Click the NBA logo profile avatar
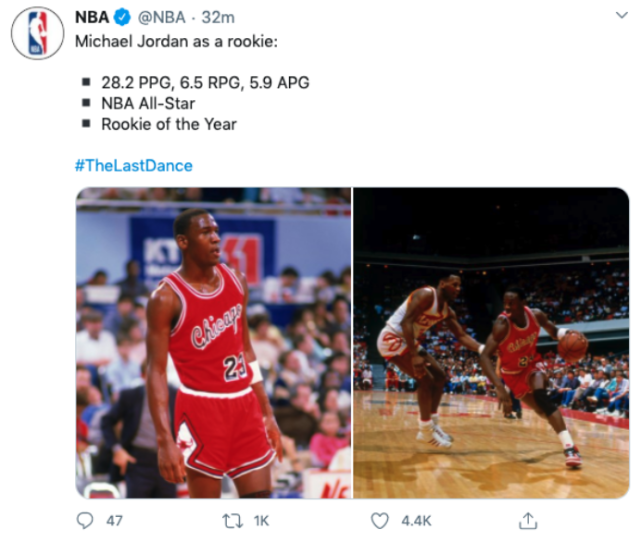The width and height of the screenshot is (641, 542). (37, 33)
